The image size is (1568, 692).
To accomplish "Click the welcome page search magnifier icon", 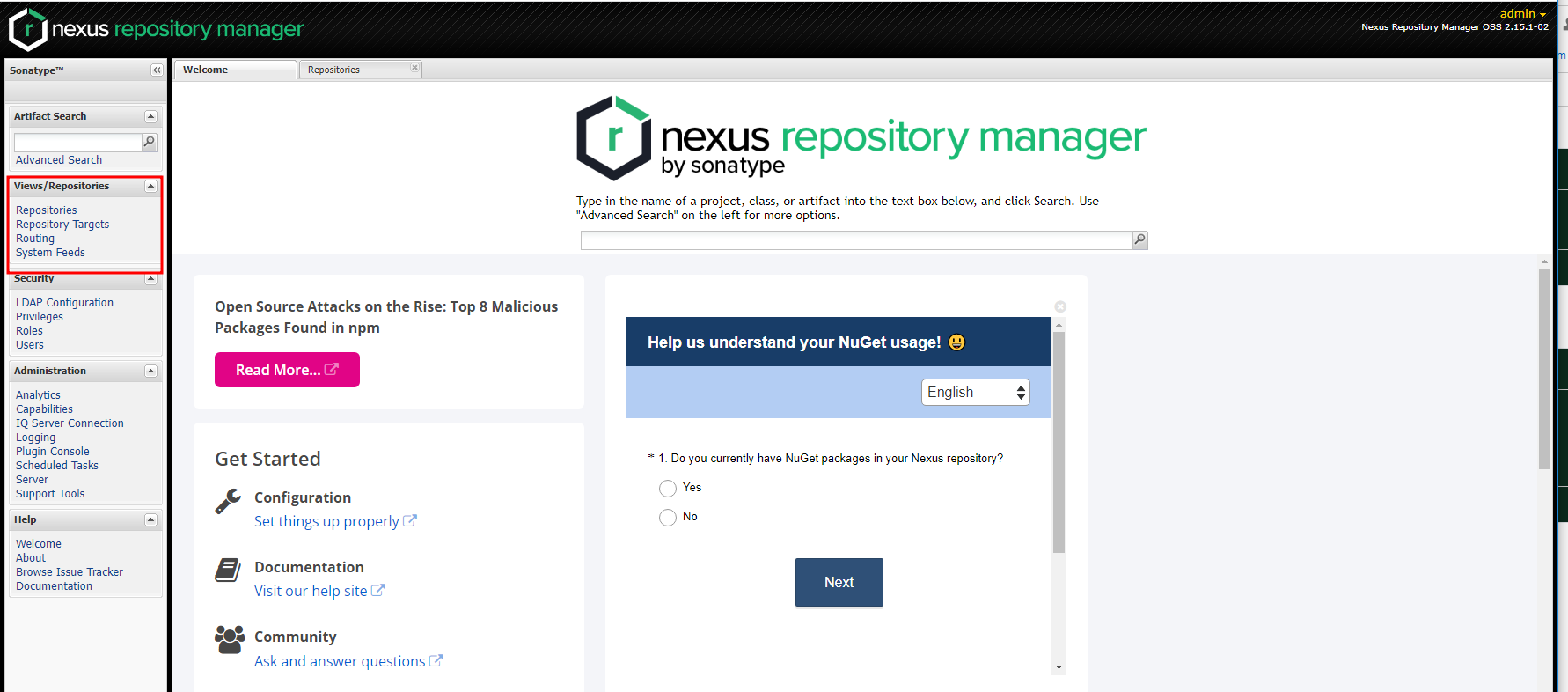I will point(1140,239).
